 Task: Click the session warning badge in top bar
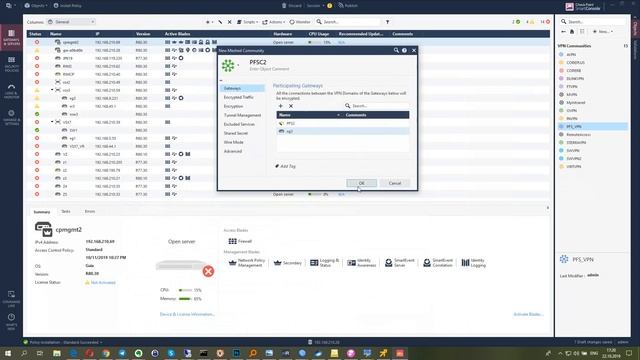pyautogui.click(x=329, y=6)
